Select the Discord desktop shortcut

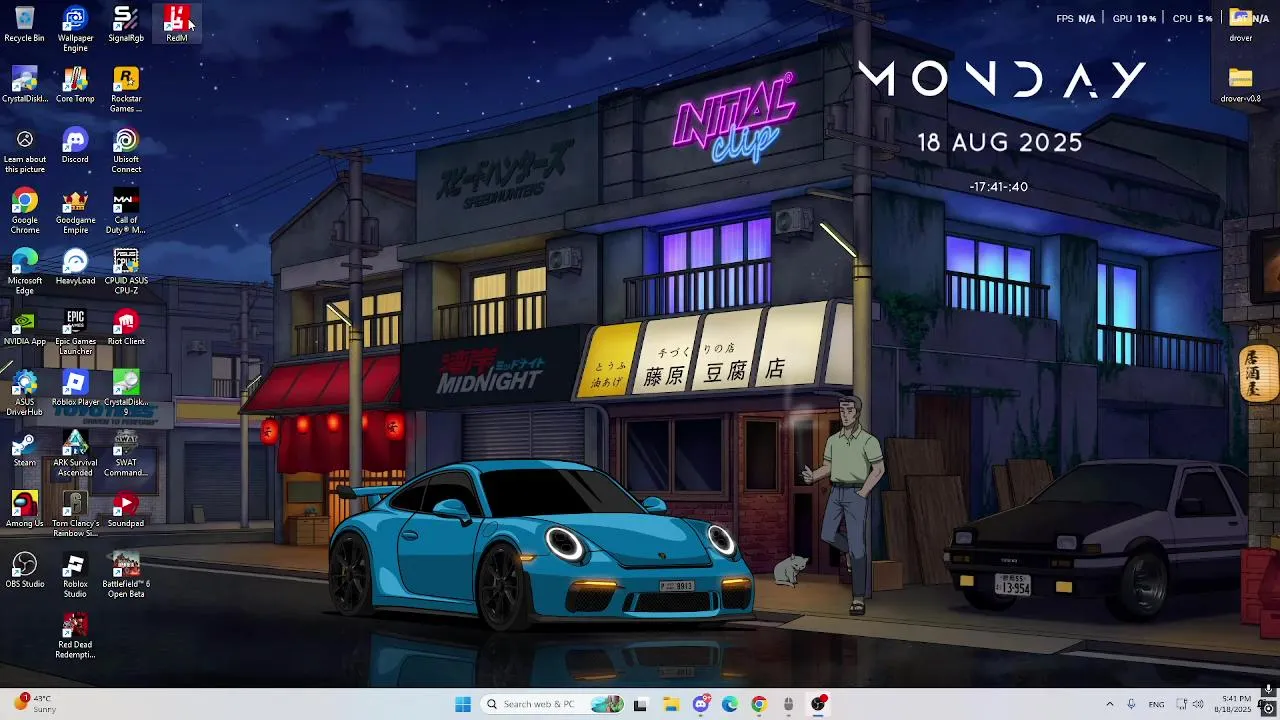(x=75, y=146)
